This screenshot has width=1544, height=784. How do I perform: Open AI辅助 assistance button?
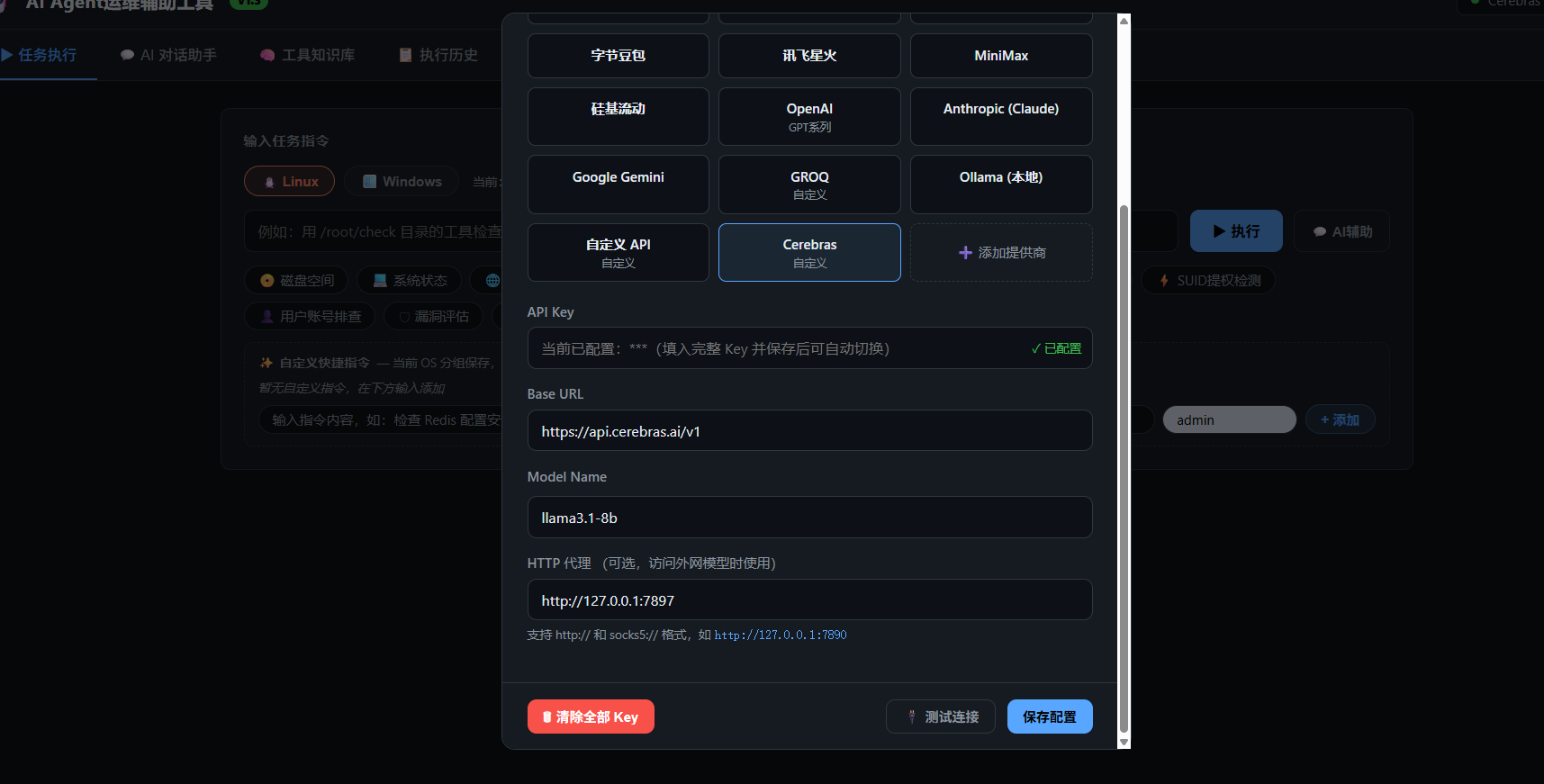pos(1341,231)
